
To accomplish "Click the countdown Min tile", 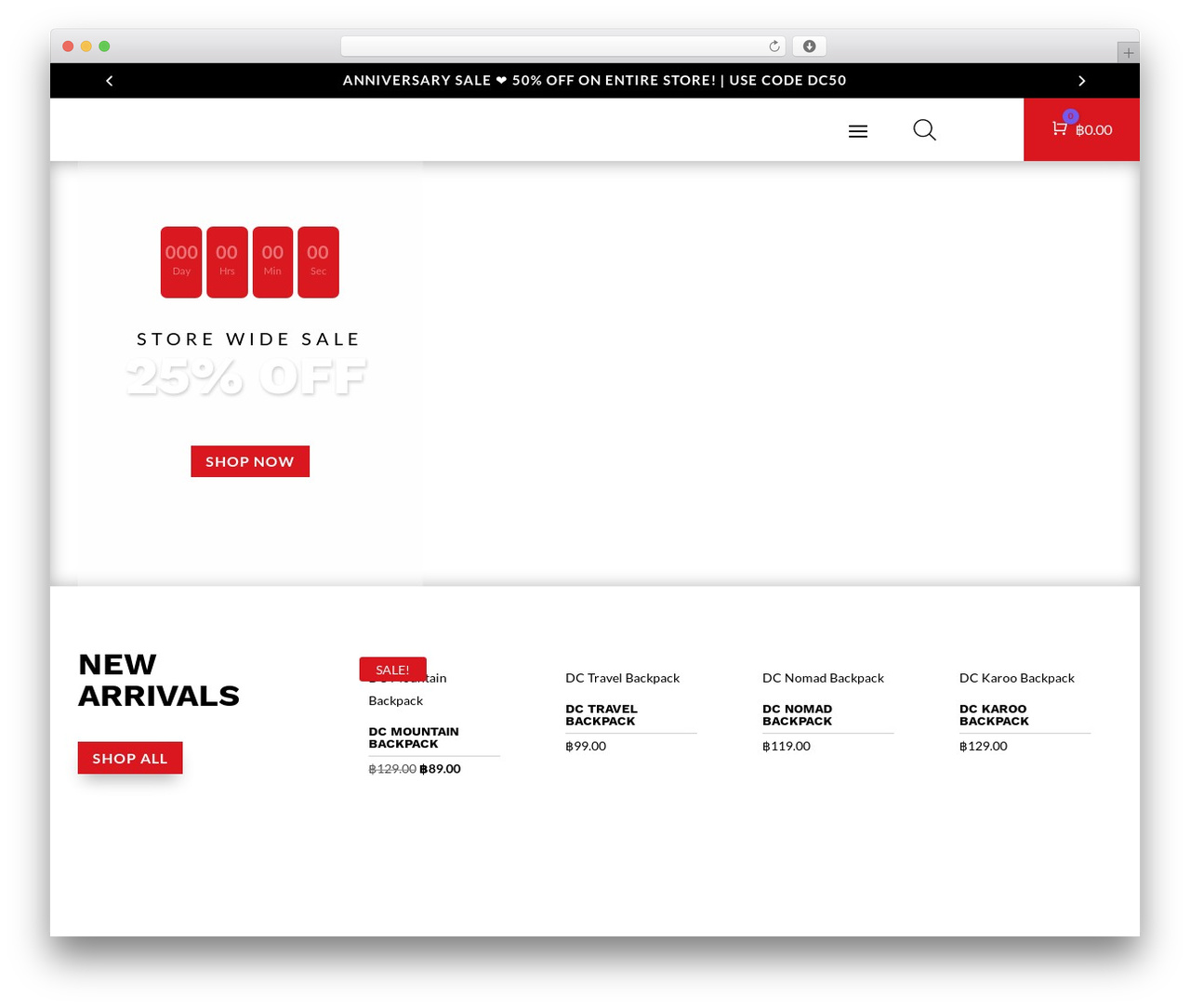I will pos(272,262).
